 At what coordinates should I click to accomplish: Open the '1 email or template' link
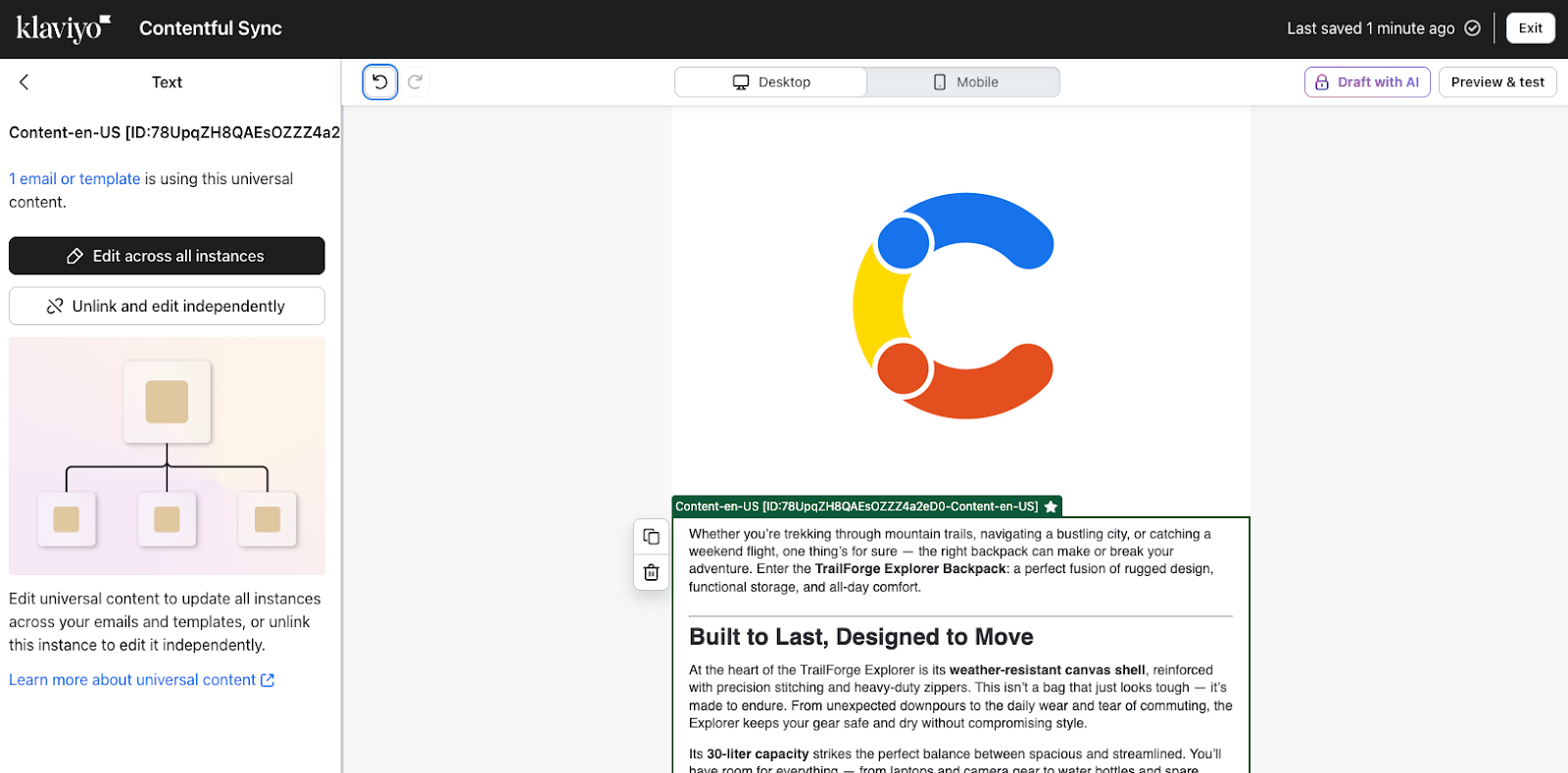point(74,179)
